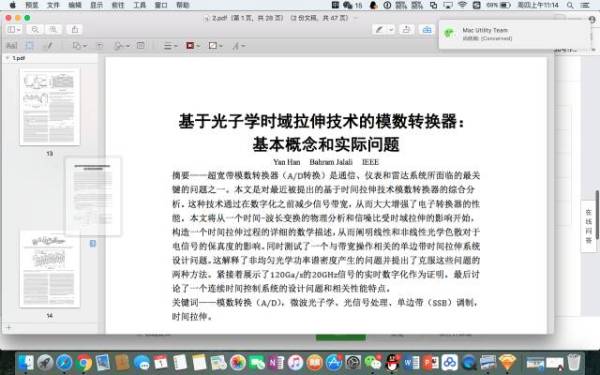Open the 预览 menu
The height and width of the screenshot is (375, 600).
(32, 5)
